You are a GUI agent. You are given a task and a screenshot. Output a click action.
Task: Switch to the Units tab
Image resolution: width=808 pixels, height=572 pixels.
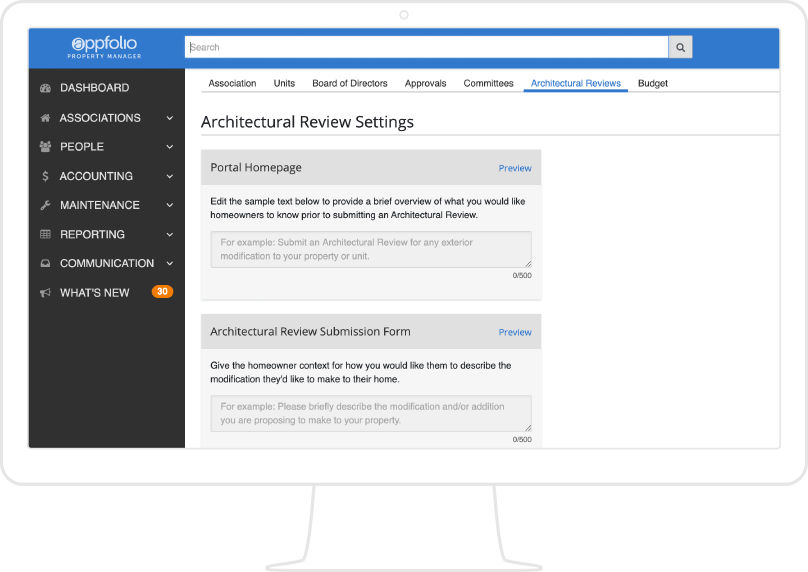(x=284, y=83)
